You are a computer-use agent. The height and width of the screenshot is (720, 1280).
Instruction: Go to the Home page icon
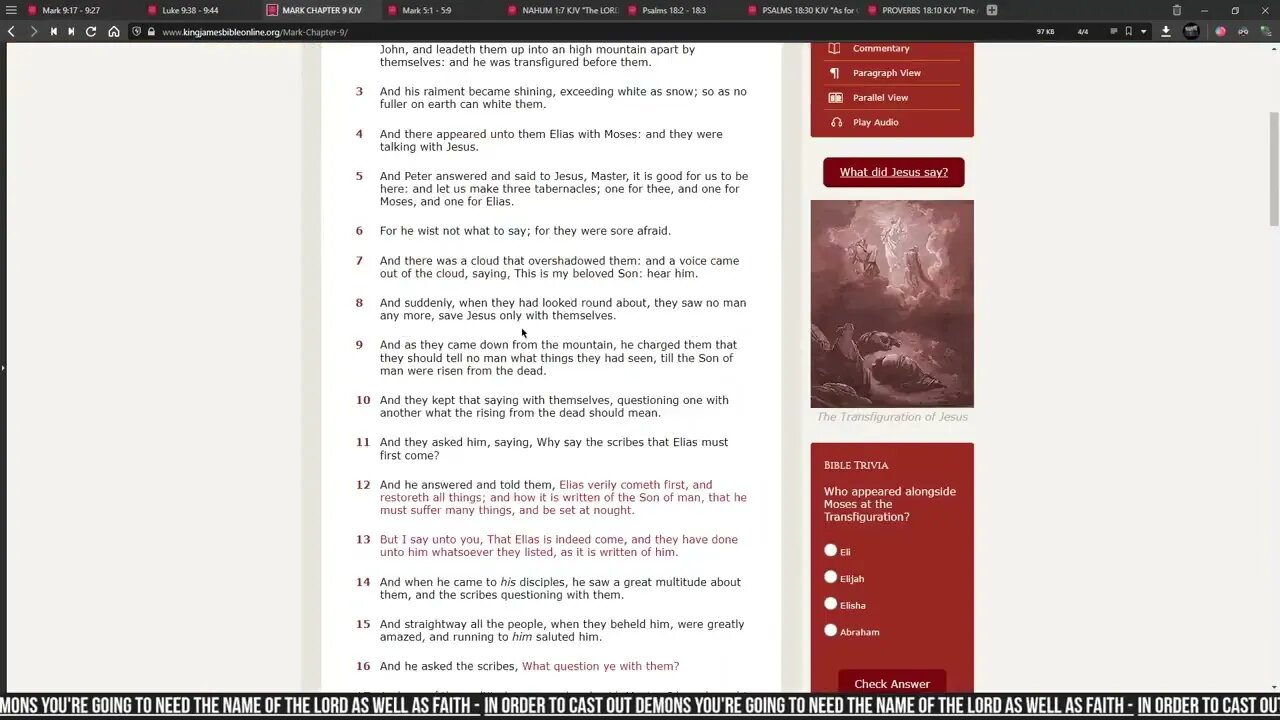[114, 31]
